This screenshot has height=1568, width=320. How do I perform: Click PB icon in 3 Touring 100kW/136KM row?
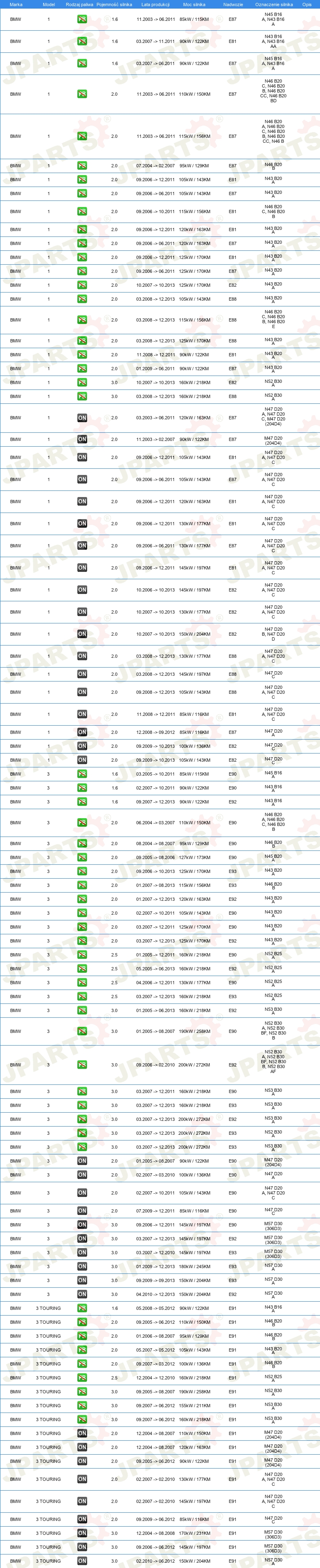point(82,1363)
